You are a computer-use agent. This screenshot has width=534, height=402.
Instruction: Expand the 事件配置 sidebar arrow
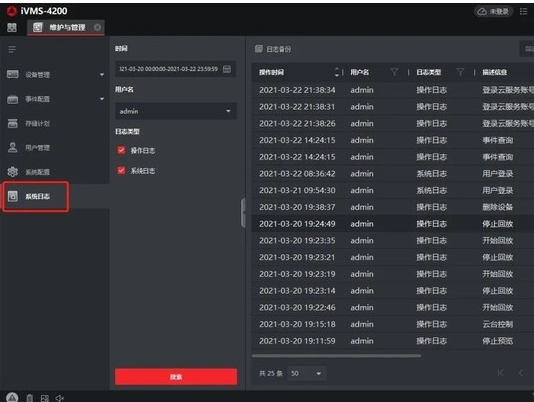[x=102, y=99]
